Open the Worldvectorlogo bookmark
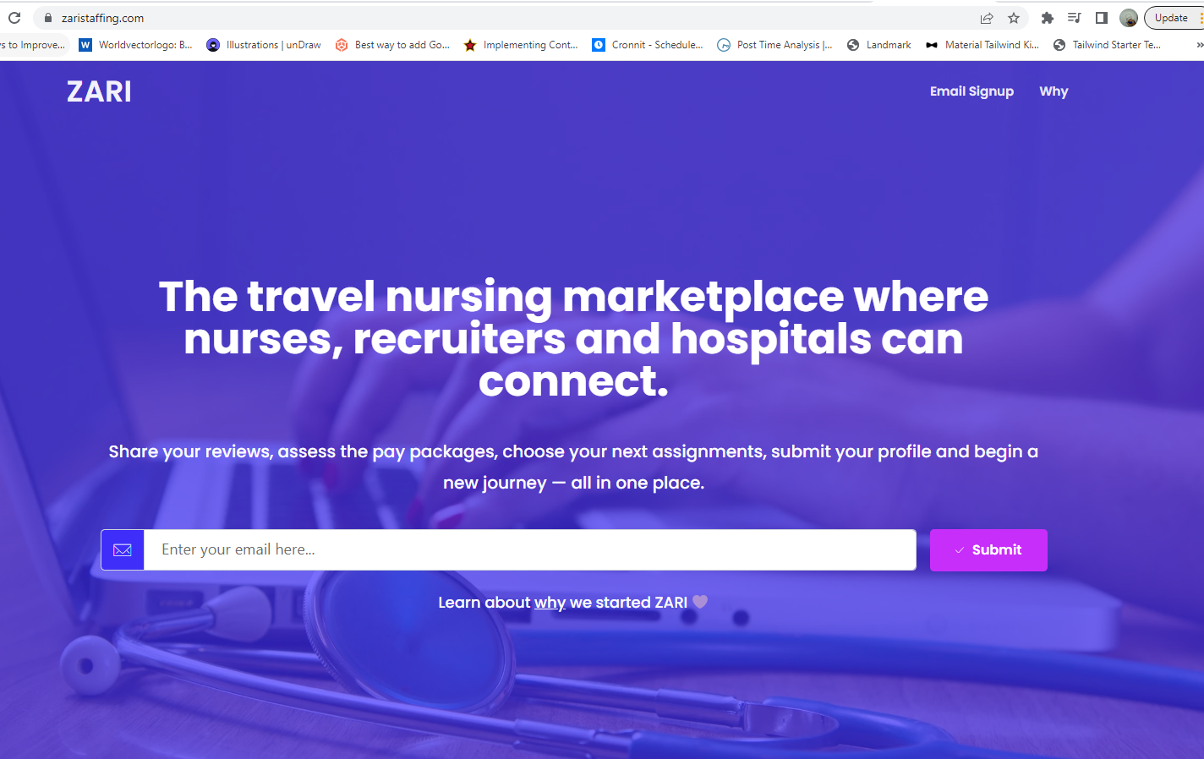 [x=136, y=45]
